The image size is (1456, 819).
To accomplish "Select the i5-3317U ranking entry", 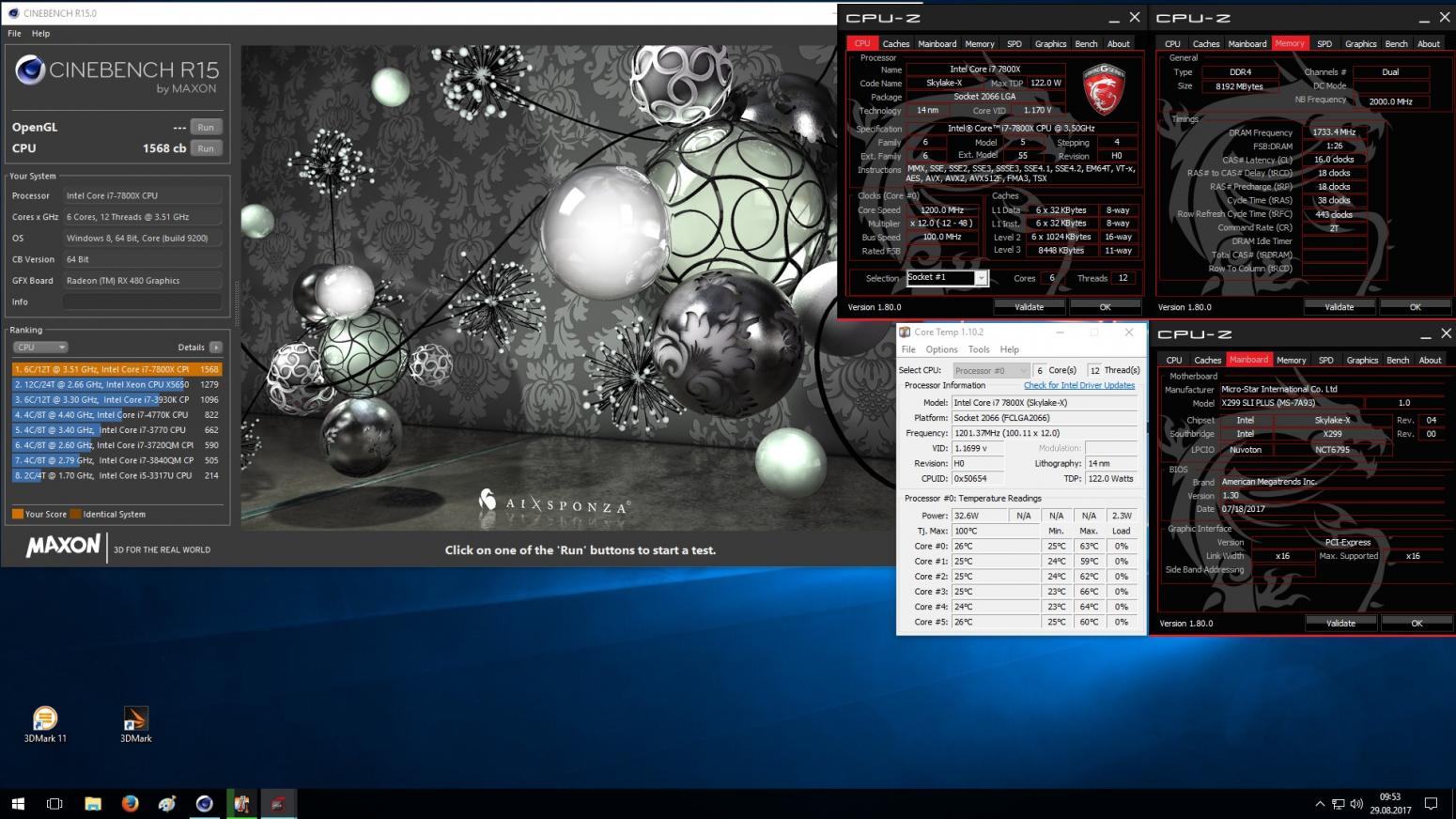I will click(x=116, y=475).
